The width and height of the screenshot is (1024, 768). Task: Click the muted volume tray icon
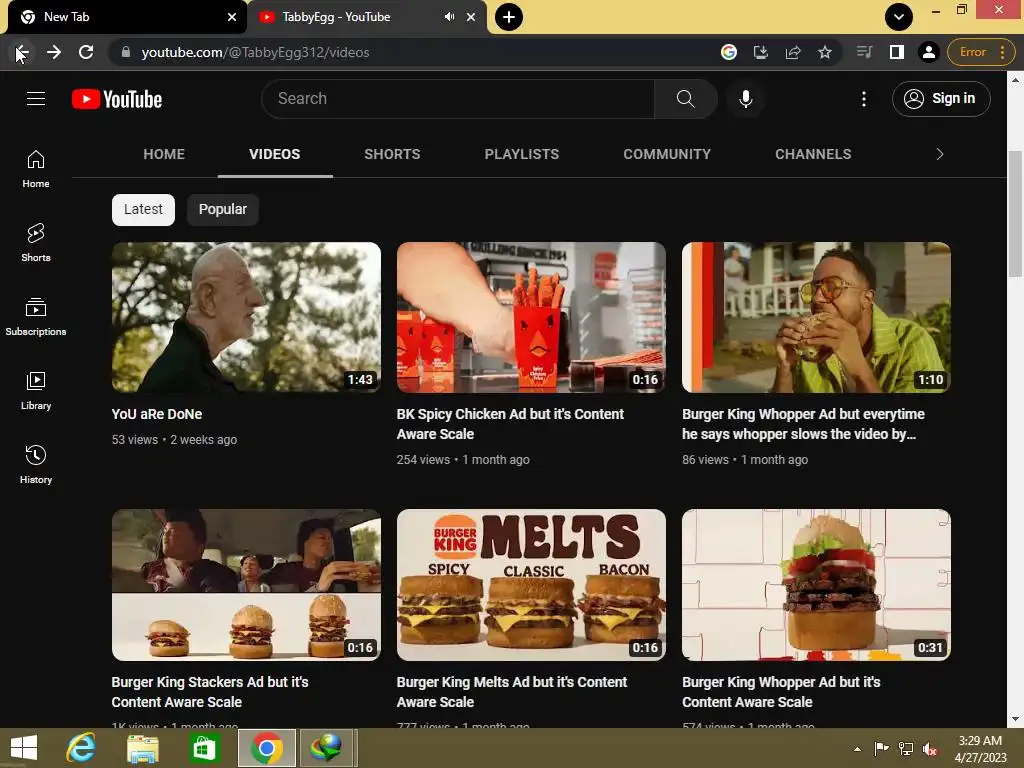929,749
